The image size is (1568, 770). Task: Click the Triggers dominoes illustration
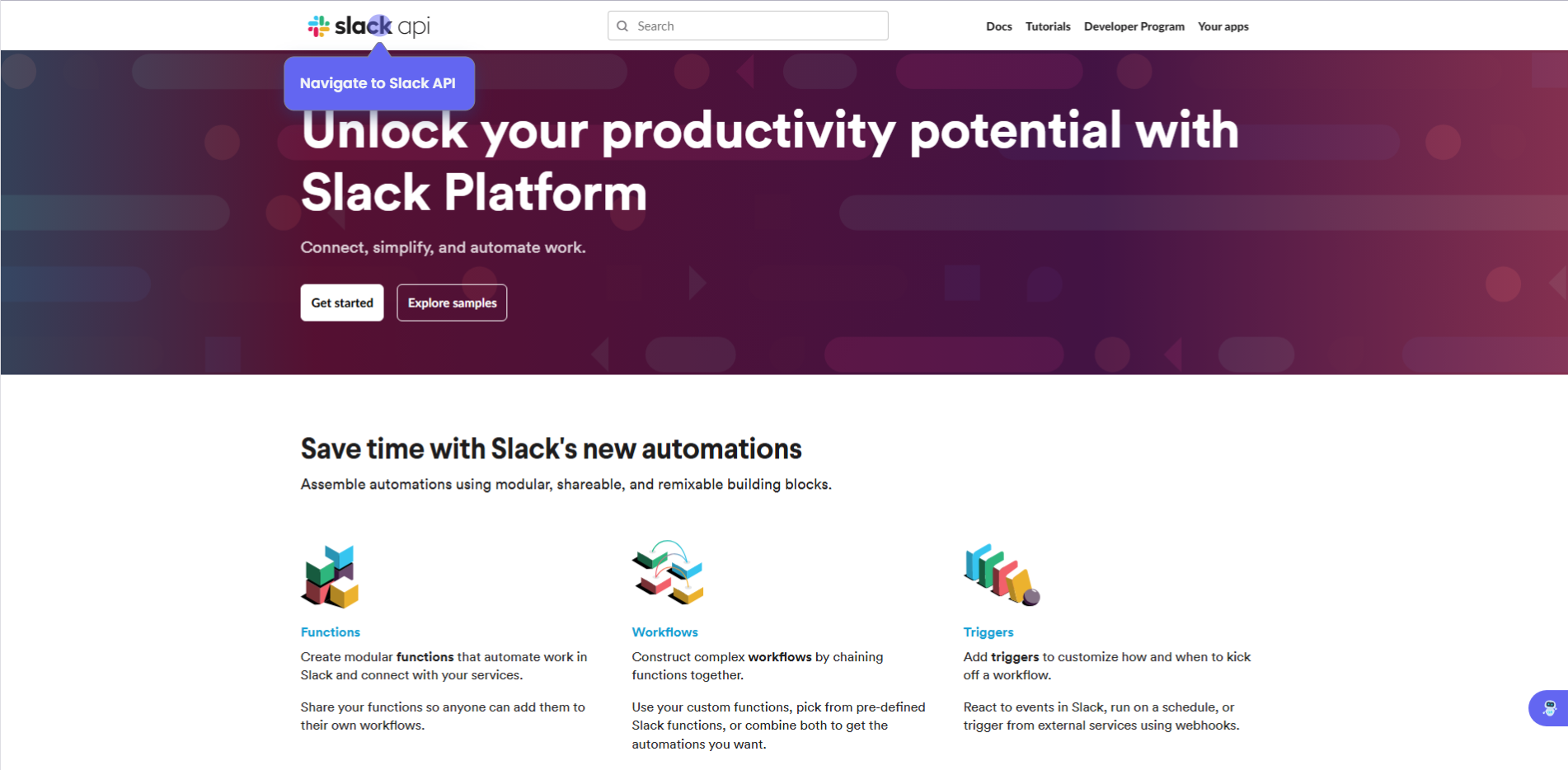tap(1001, 575)
